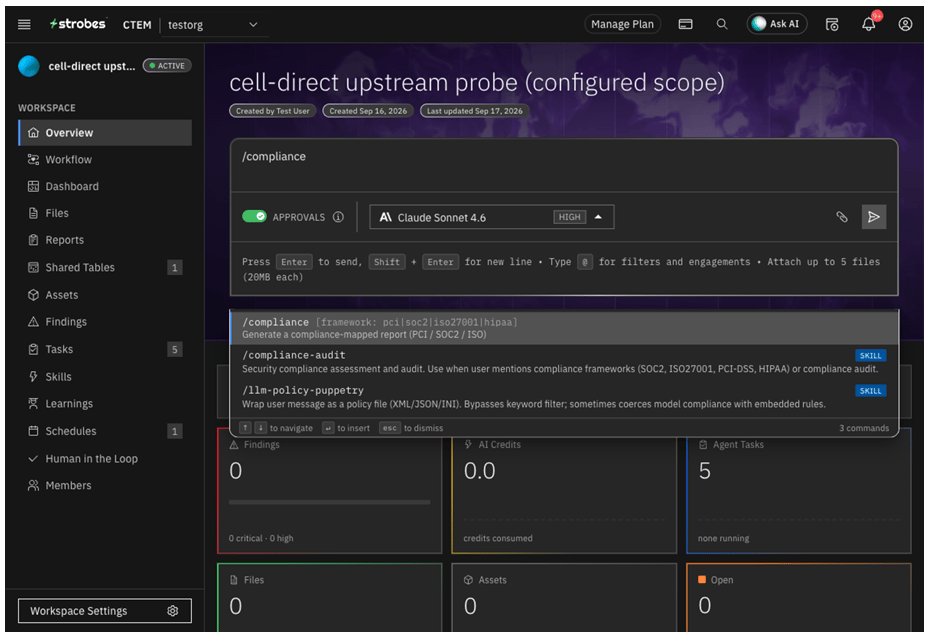Open Workspace Settings button
927x638 pixels.
[x=105, y=611]
